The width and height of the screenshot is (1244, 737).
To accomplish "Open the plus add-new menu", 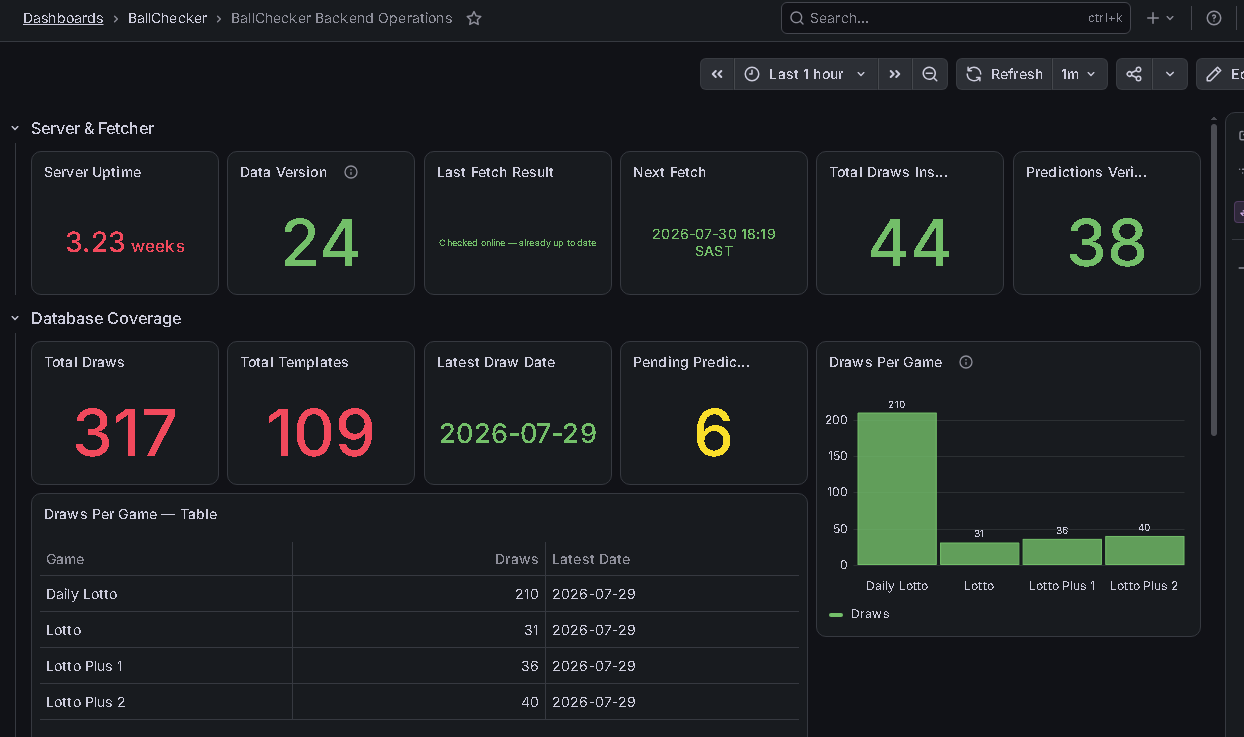I will click(x=1161, y=18).
